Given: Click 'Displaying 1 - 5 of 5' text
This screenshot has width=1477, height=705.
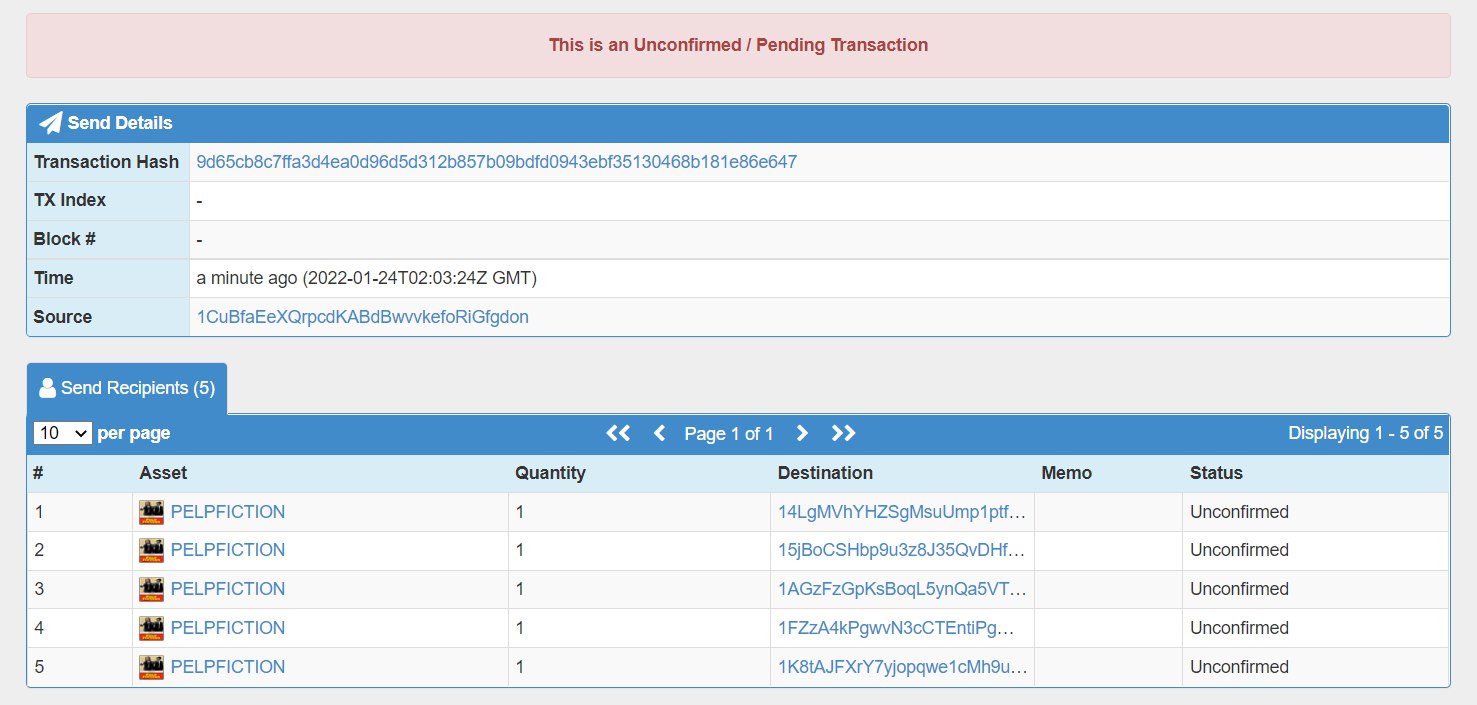Looking at the screenshot, I should [x=1365, y=433].
